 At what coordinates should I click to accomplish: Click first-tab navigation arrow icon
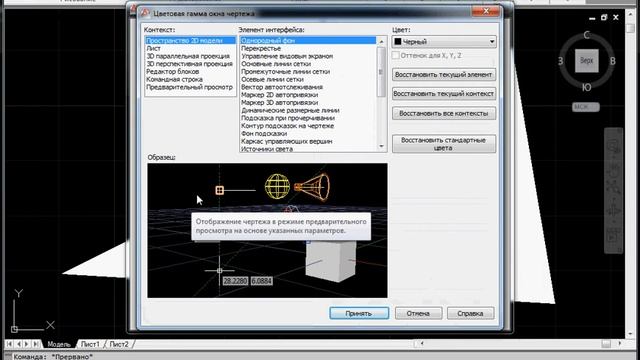click(x=9, y=344)
